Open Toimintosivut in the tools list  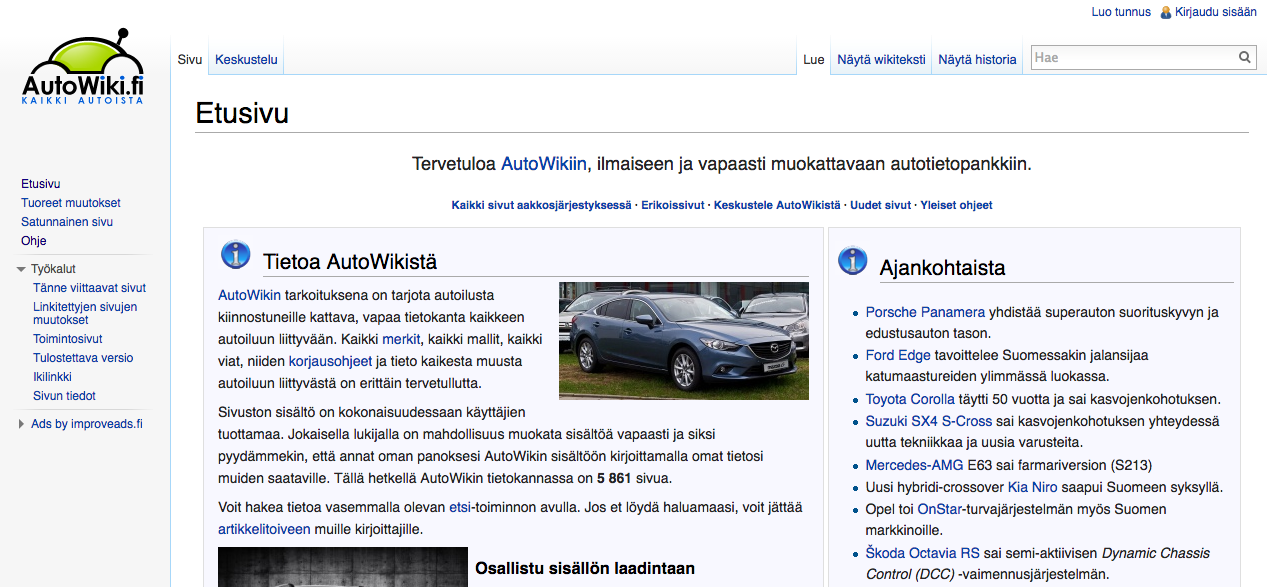click(x=67, y=339)
